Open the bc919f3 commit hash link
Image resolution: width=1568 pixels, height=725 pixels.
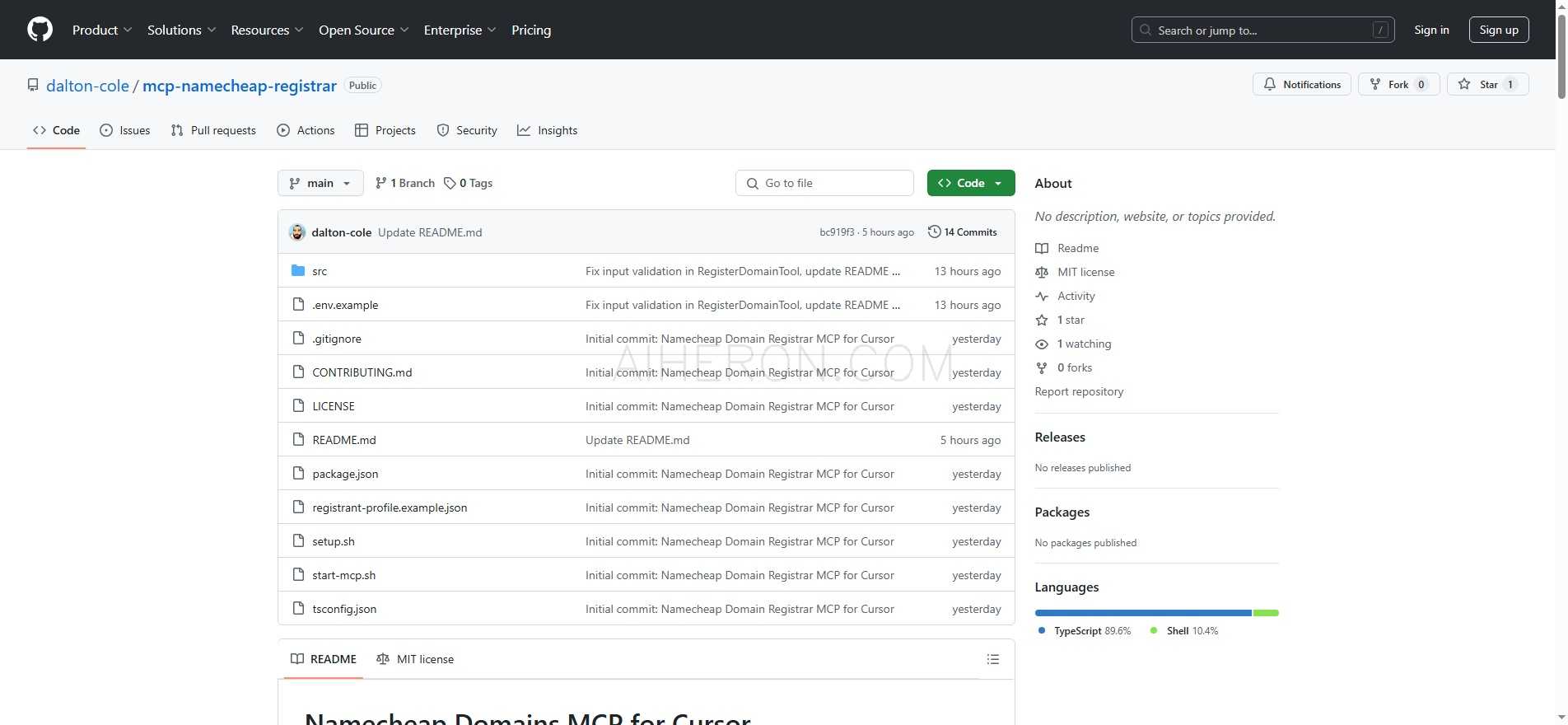[837, 232]
